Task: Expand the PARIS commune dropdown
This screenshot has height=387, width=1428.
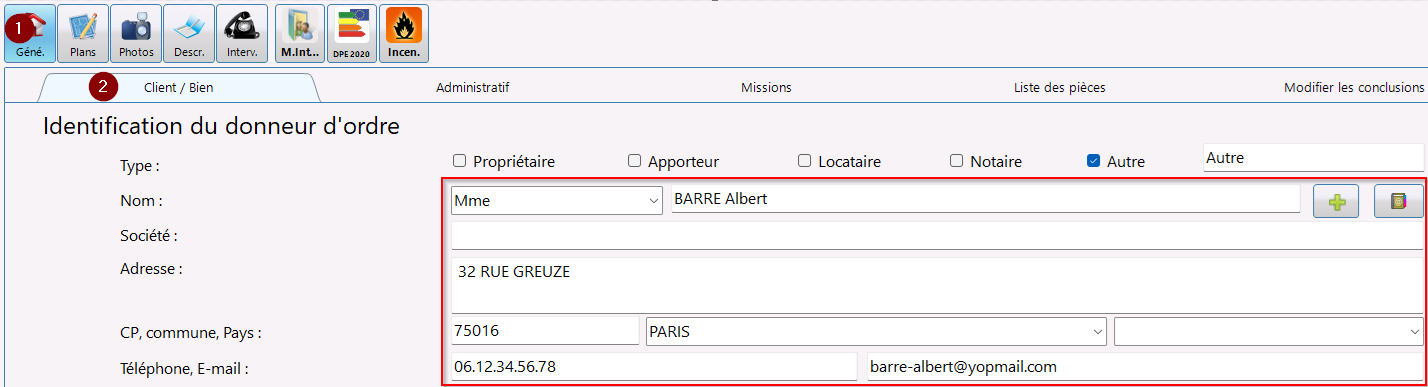Action: click(x=876, y=331)
